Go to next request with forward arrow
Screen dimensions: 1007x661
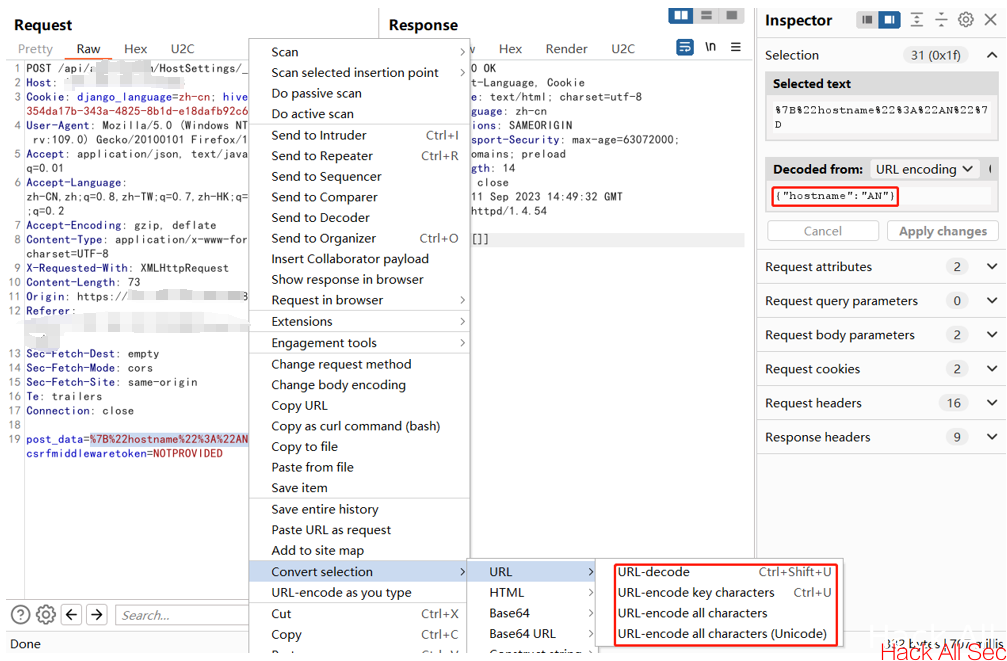96,615
